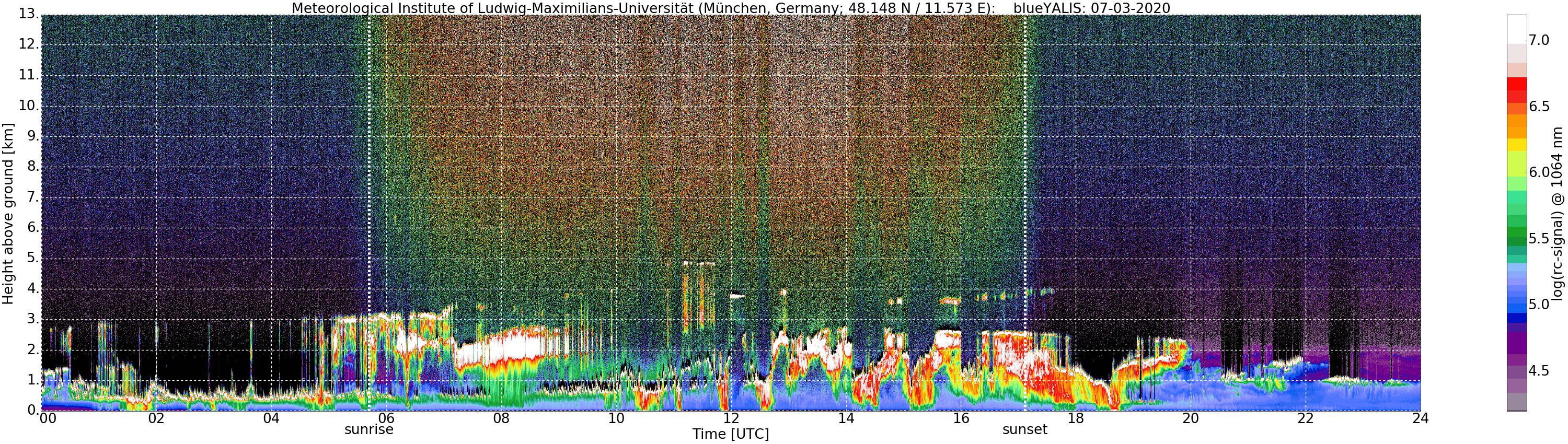Click the '4.' height axis tick label
The image size is (1568, 444).
[33, 288]
